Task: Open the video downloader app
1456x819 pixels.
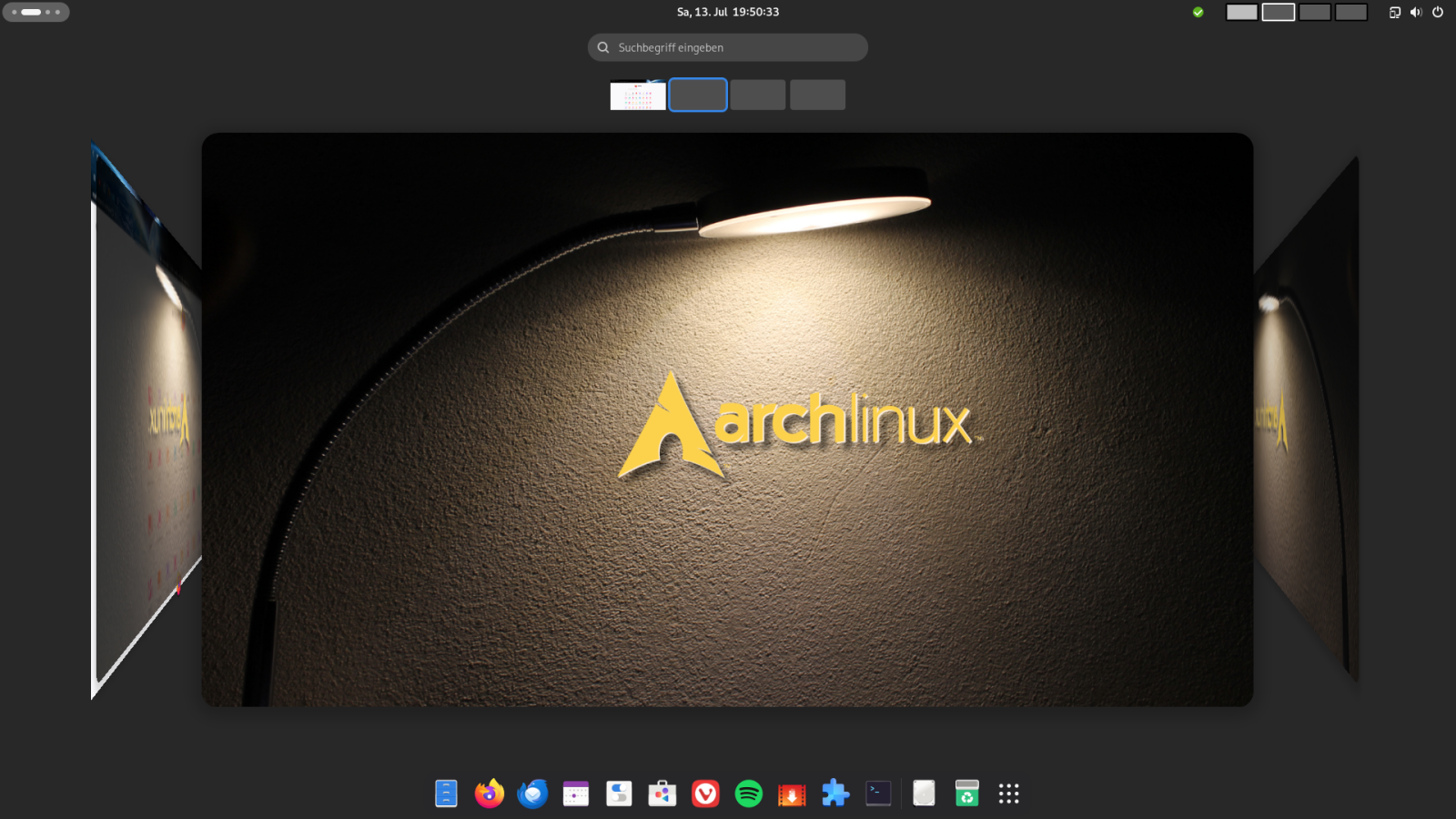Action: pyautogui.click(x=792, y=794)
